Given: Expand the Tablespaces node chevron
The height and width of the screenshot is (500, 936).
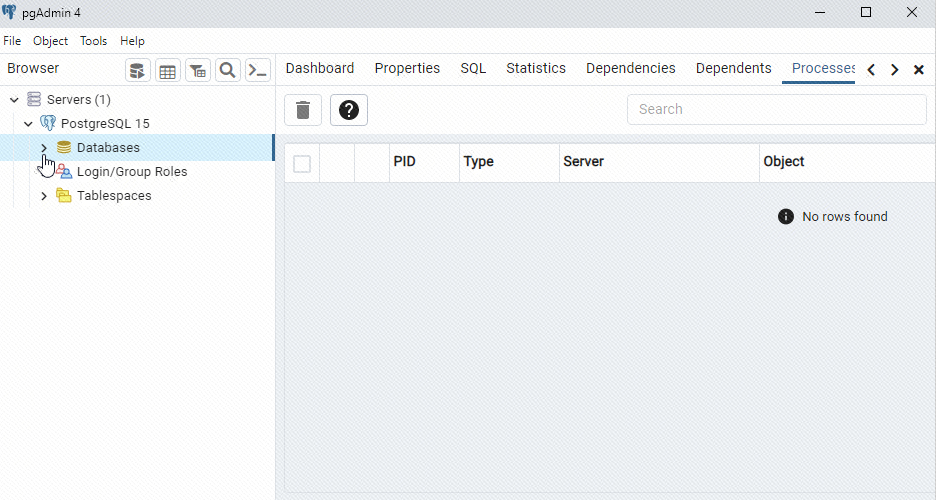Looking at the screenshot, I should pyautogui.click(x=44, y=196).
